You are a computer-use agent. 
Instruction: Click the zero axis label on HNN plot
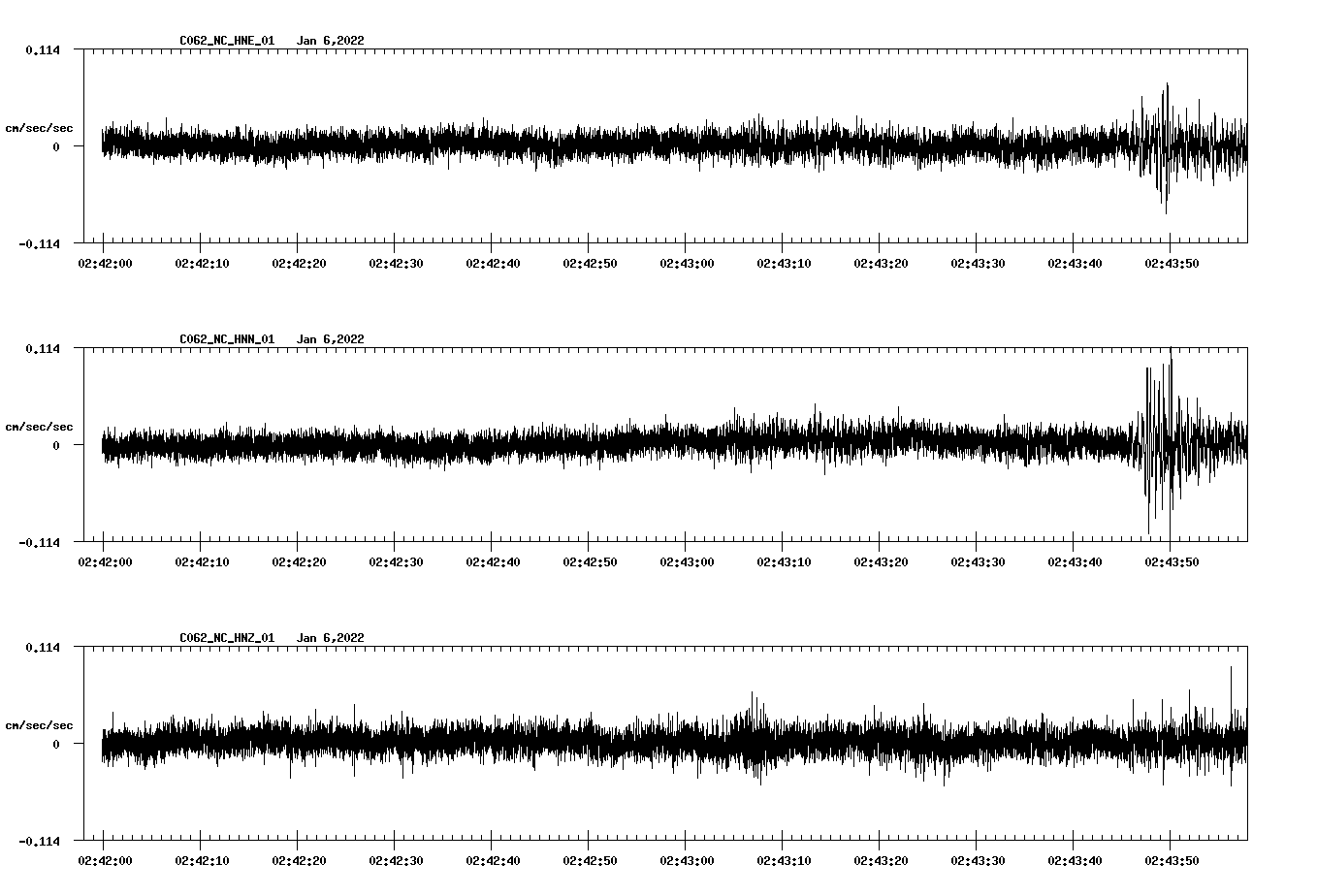56,445
